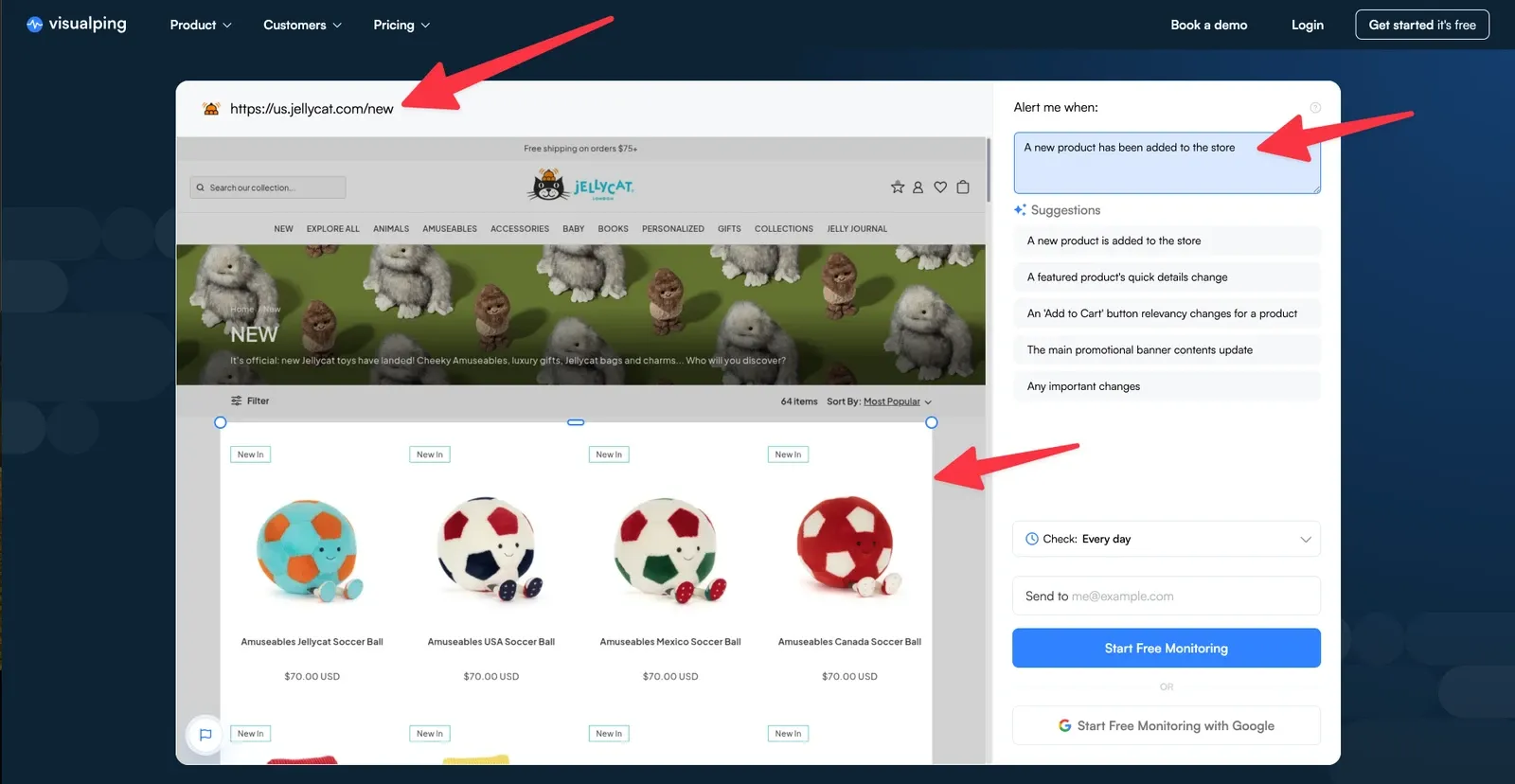Click the help icon next to Alert me when
This screenshot has height=784, width=1515.
point(1315,108)
